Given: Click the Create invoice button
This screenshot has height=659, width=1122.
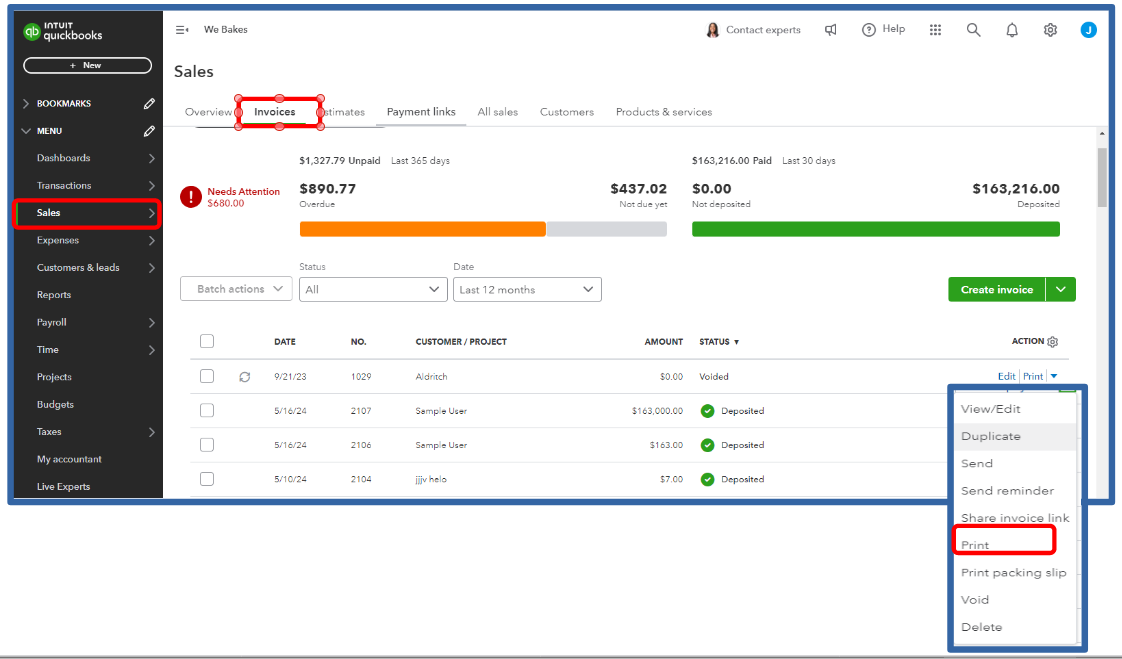Looking at the screenshot, I should (x=996, y=288).
